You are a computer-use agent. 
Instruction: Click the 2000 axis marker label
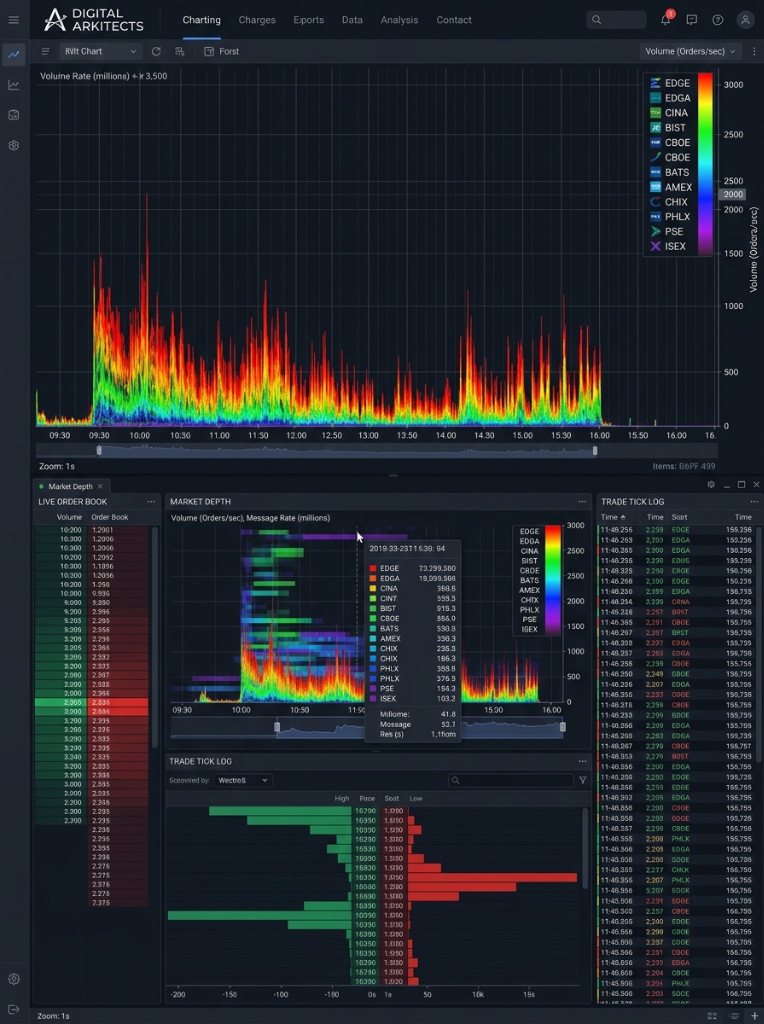pos(733,194)
